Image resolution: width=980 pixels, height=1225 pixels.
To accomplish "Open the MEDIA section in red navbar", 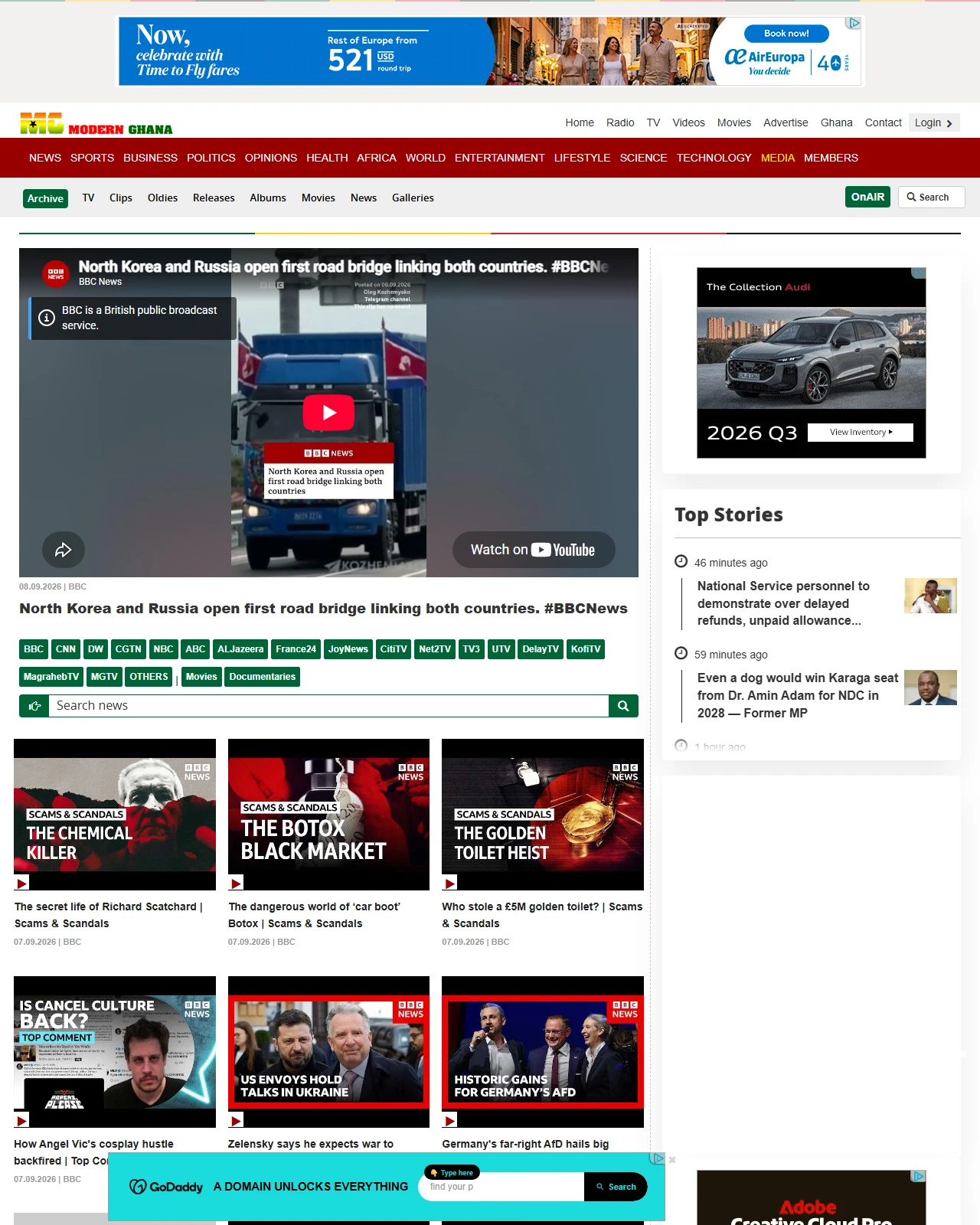I will click(778, 158).
